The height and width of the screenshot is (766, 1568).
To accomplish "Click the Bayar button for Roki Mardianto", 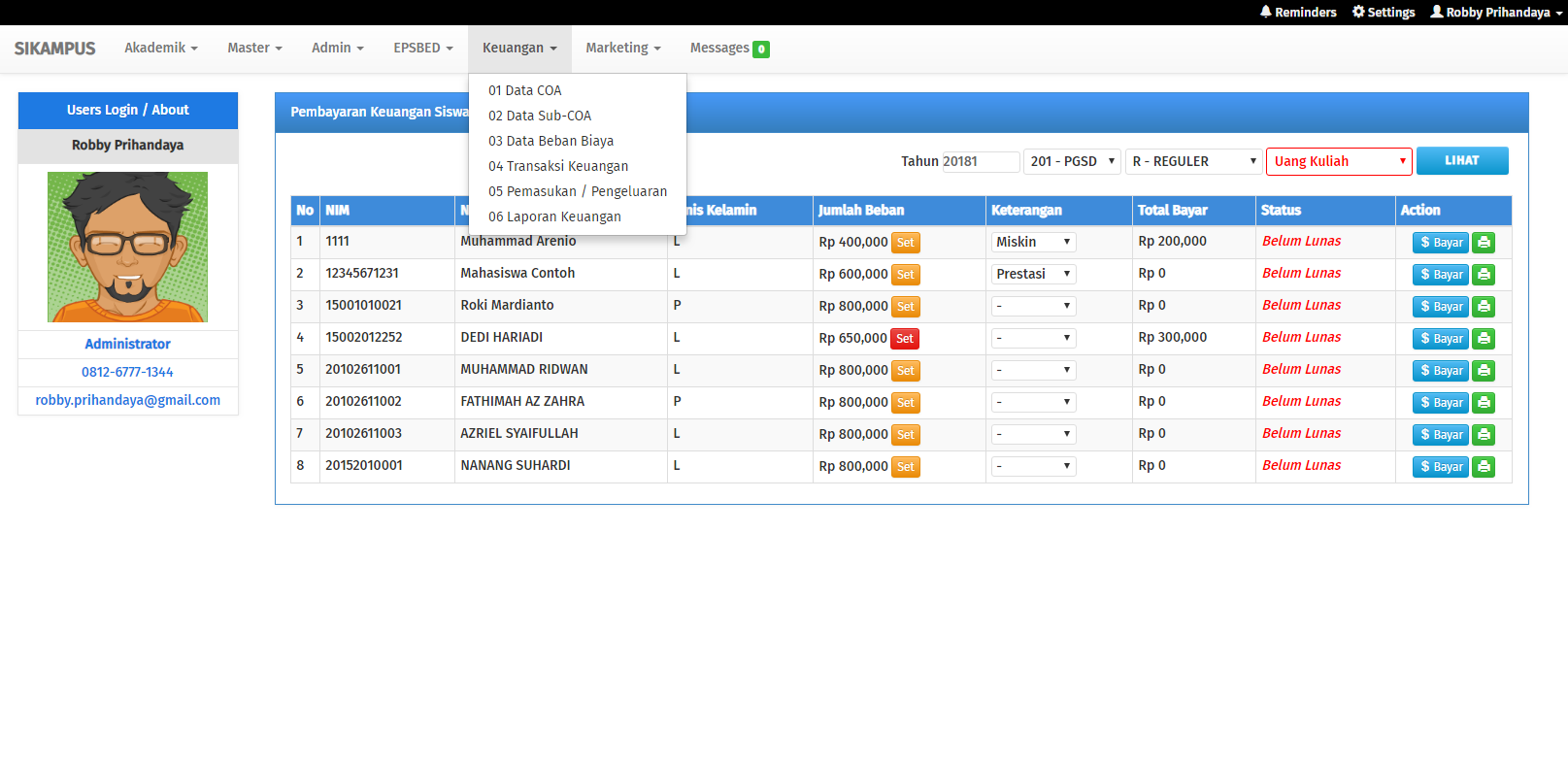I will coord(1440,307).
